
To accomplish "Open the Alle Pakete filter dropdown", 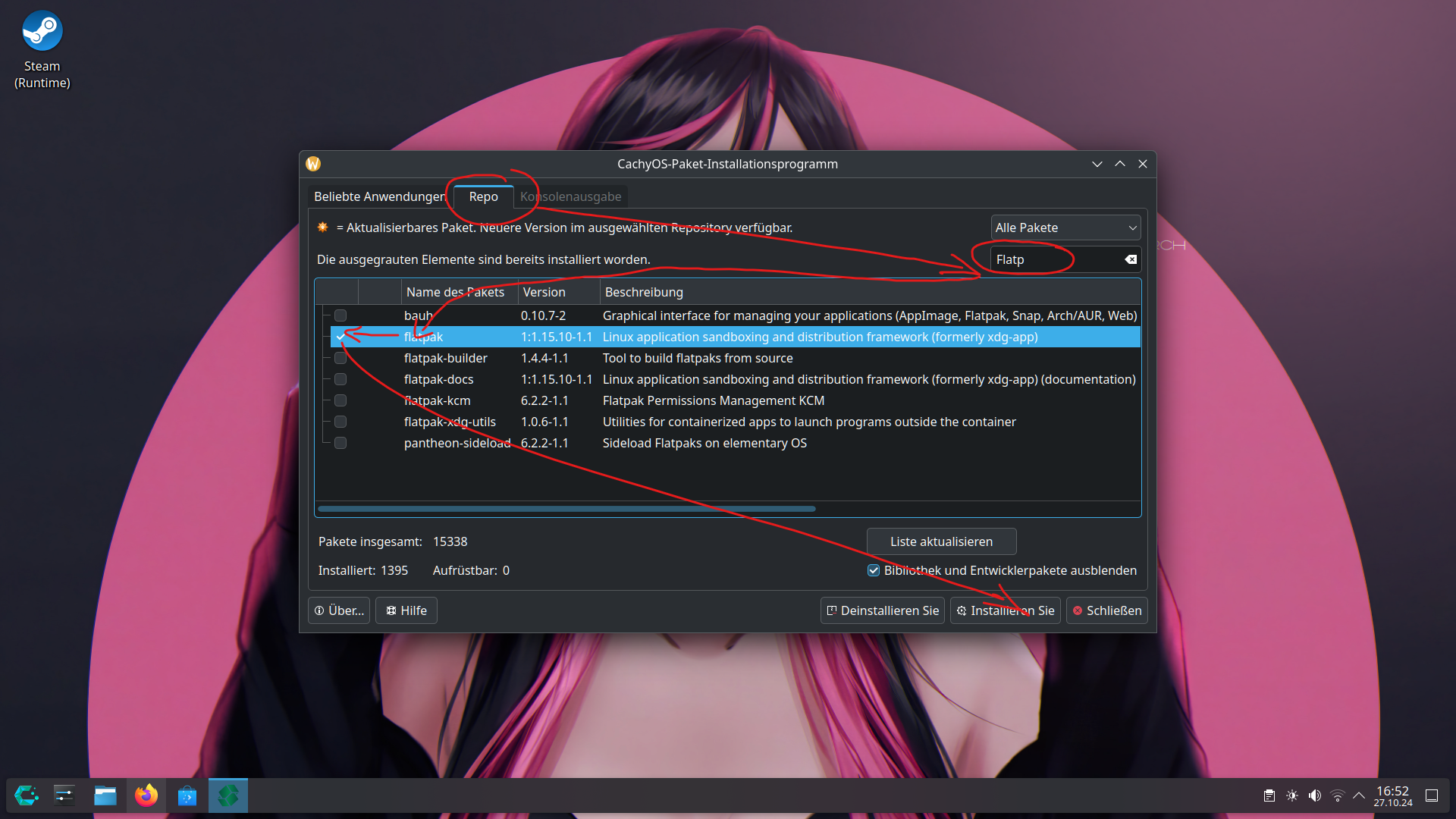I will 1065,227.
